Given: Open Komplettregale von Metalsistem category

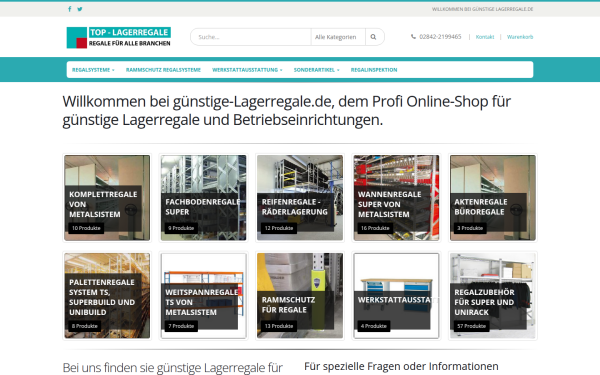Looking at the screenshot, I should click(107, 198).
